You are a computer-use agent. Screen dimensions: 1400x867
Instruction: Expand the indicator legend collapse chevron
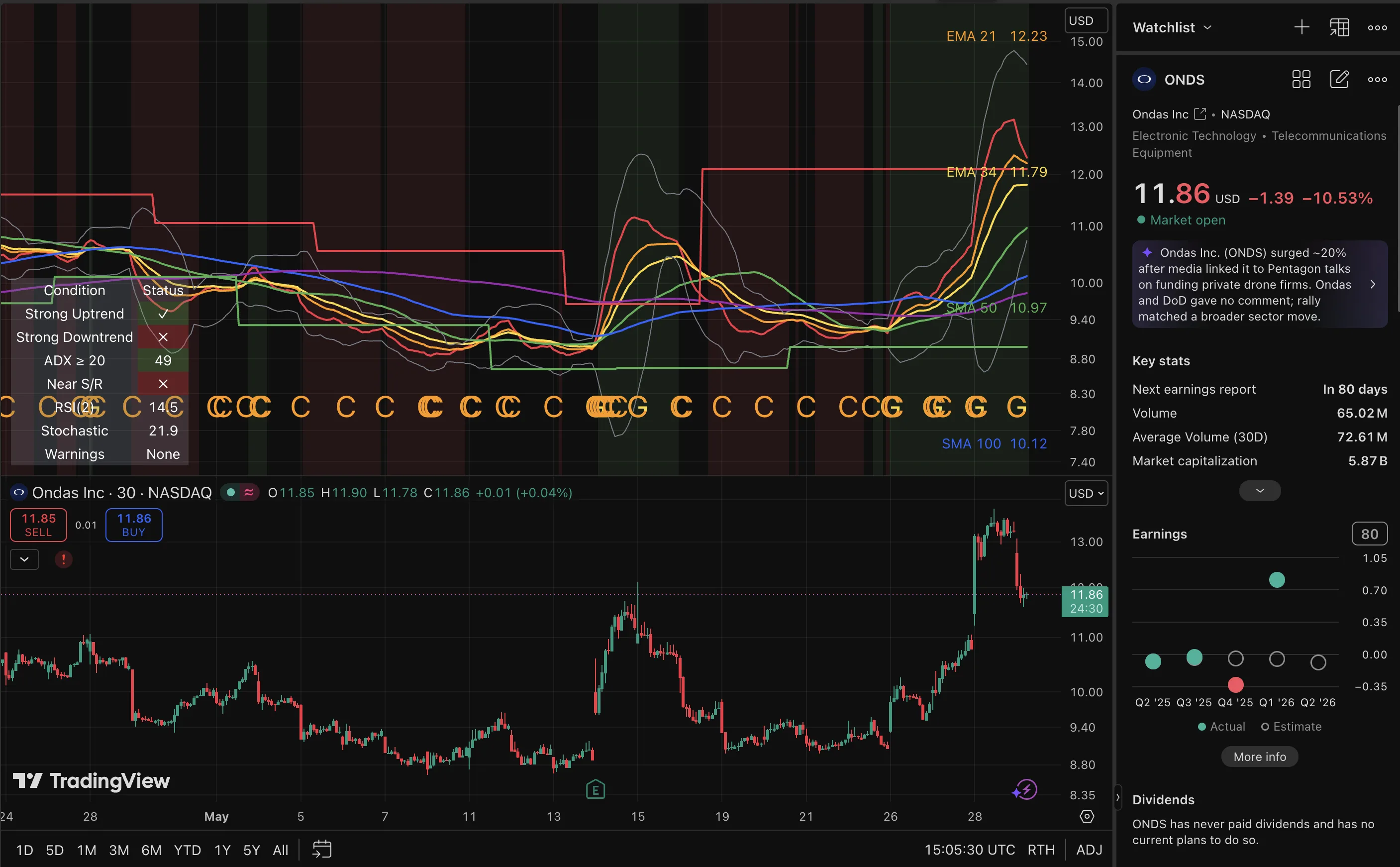click(x=25, y=559)
